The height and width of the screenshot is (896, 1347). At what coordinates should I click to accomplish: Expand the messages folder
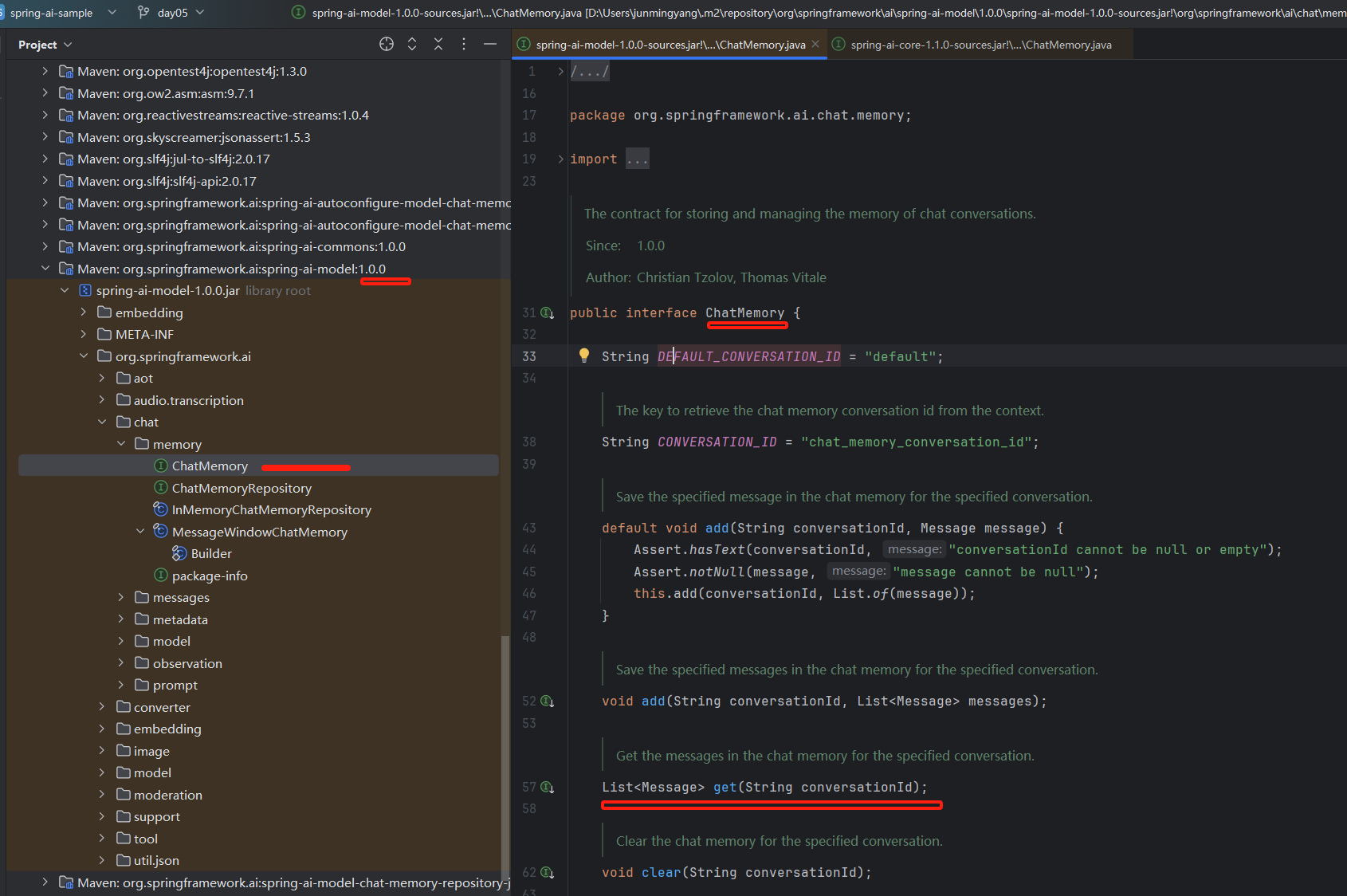[x=121, y=597]
